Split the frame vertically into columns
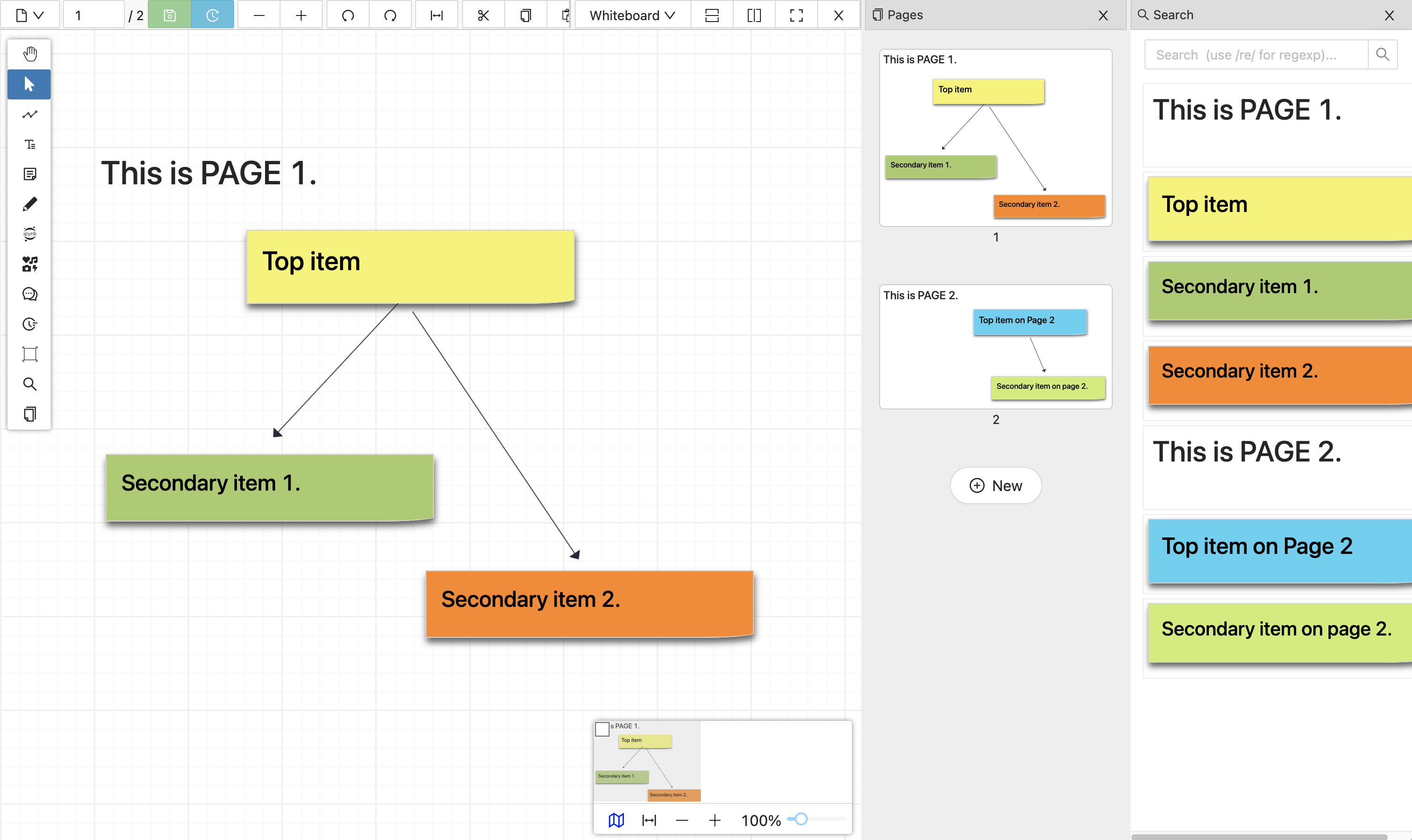 tap(754, 15)
